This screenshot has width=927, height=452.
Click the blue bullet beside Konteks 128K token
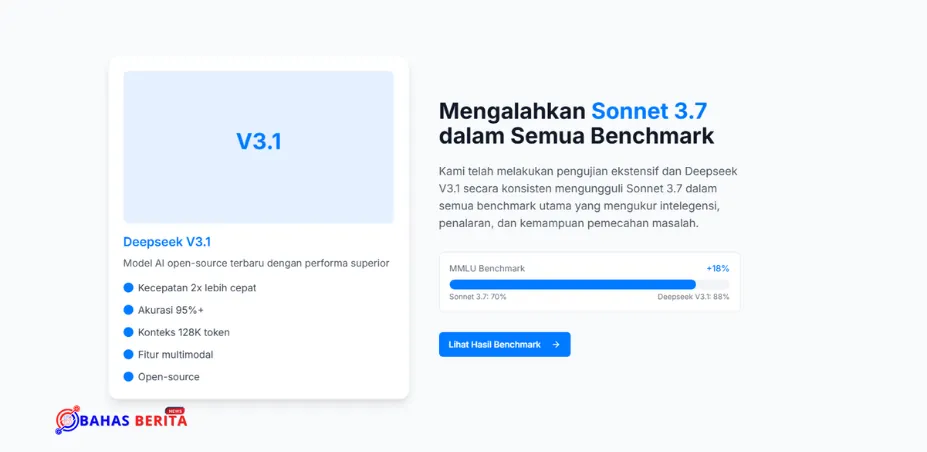click(x=128, y=332)
